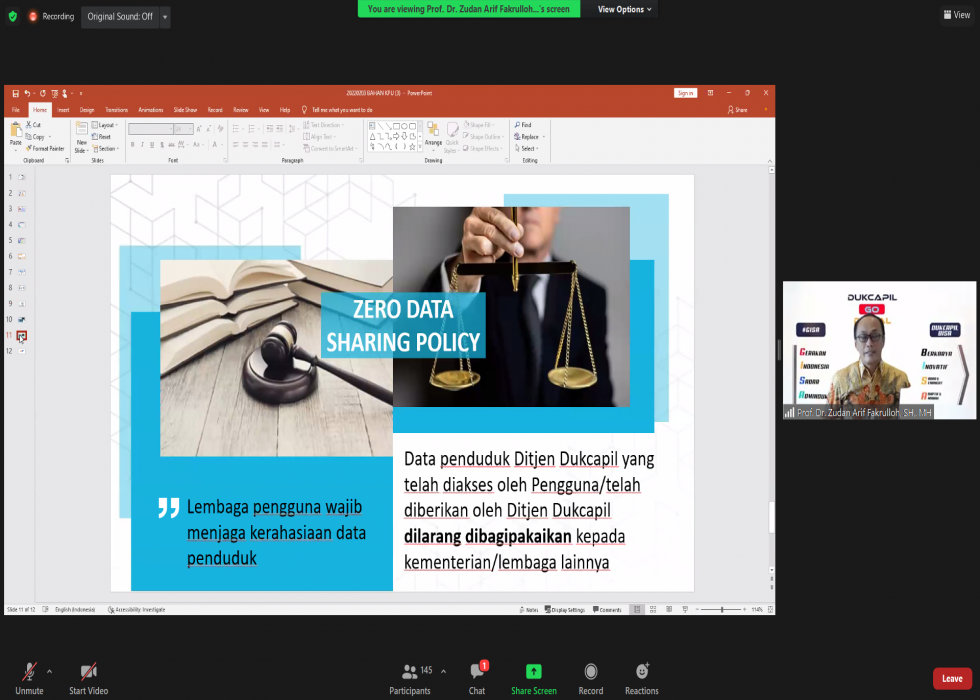This screenshot has height=700, width=980.
Task: Open the Participants panel
Action: [x=410, y=672]
